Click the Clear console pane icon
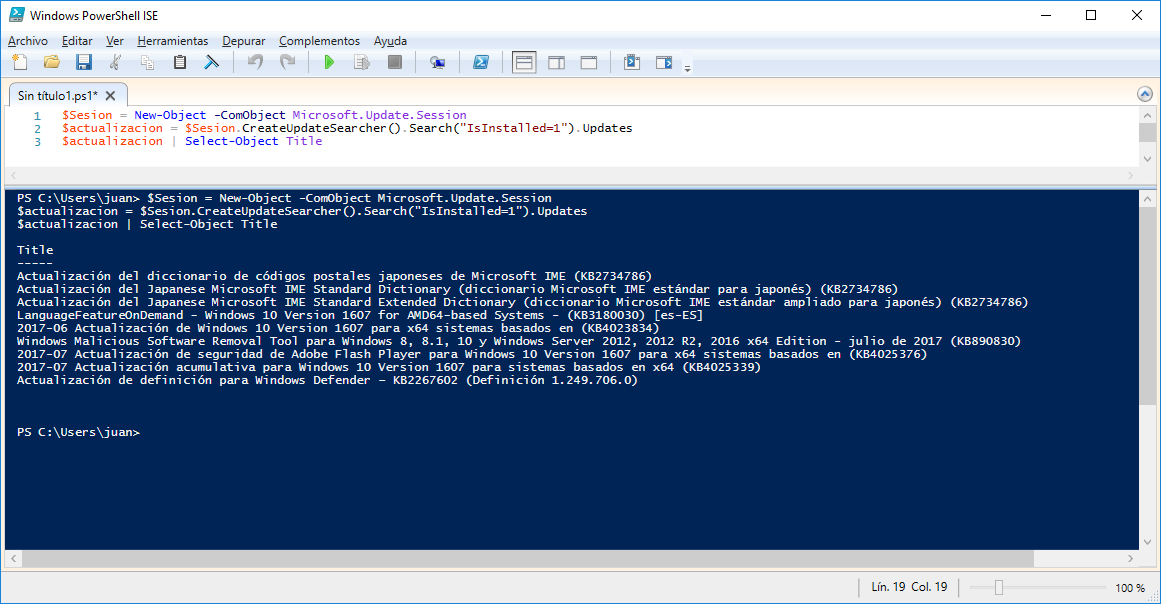The width and height of the screenshot is (1161, 604). pos(211,62)
